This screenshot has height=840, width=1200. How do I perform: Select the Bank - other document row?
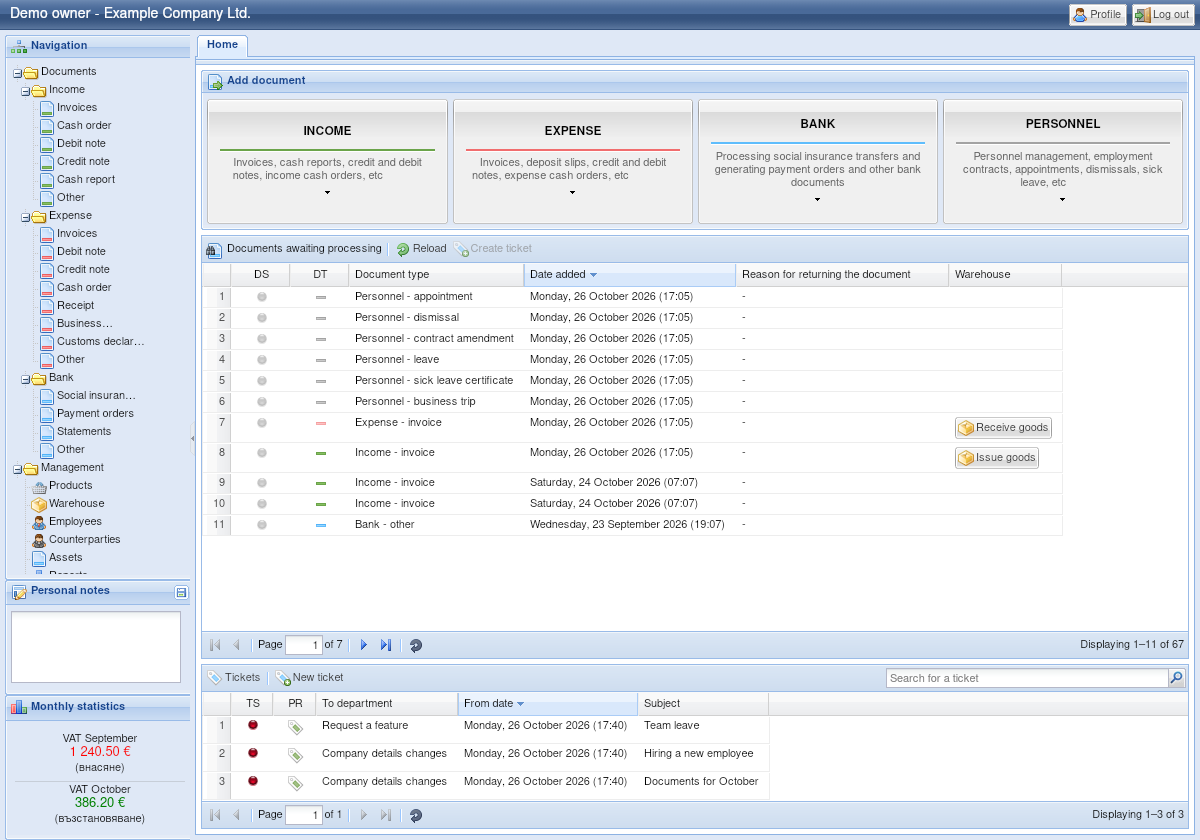pyautogui.click(x=632, y=525)
